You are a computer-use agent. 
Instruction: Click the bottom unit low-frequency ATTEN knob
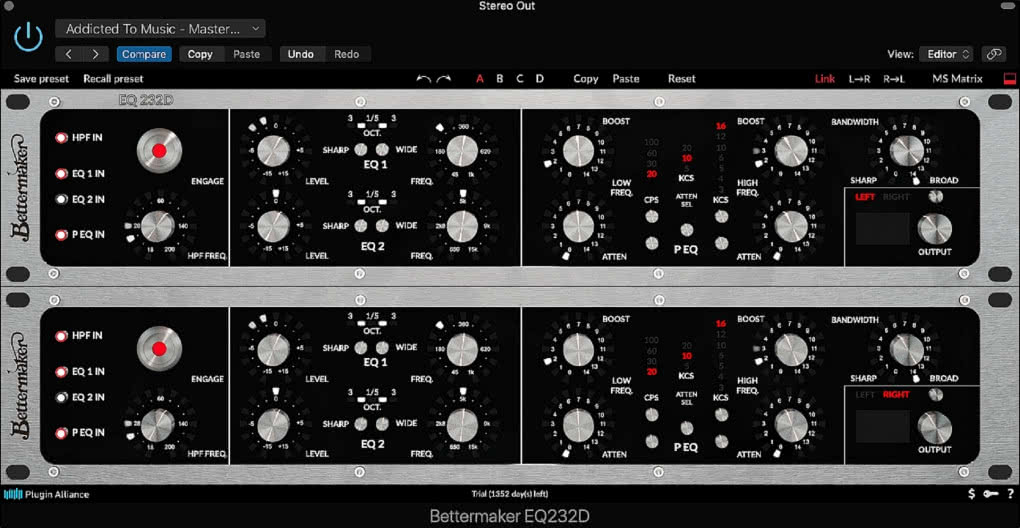[578, 425]
